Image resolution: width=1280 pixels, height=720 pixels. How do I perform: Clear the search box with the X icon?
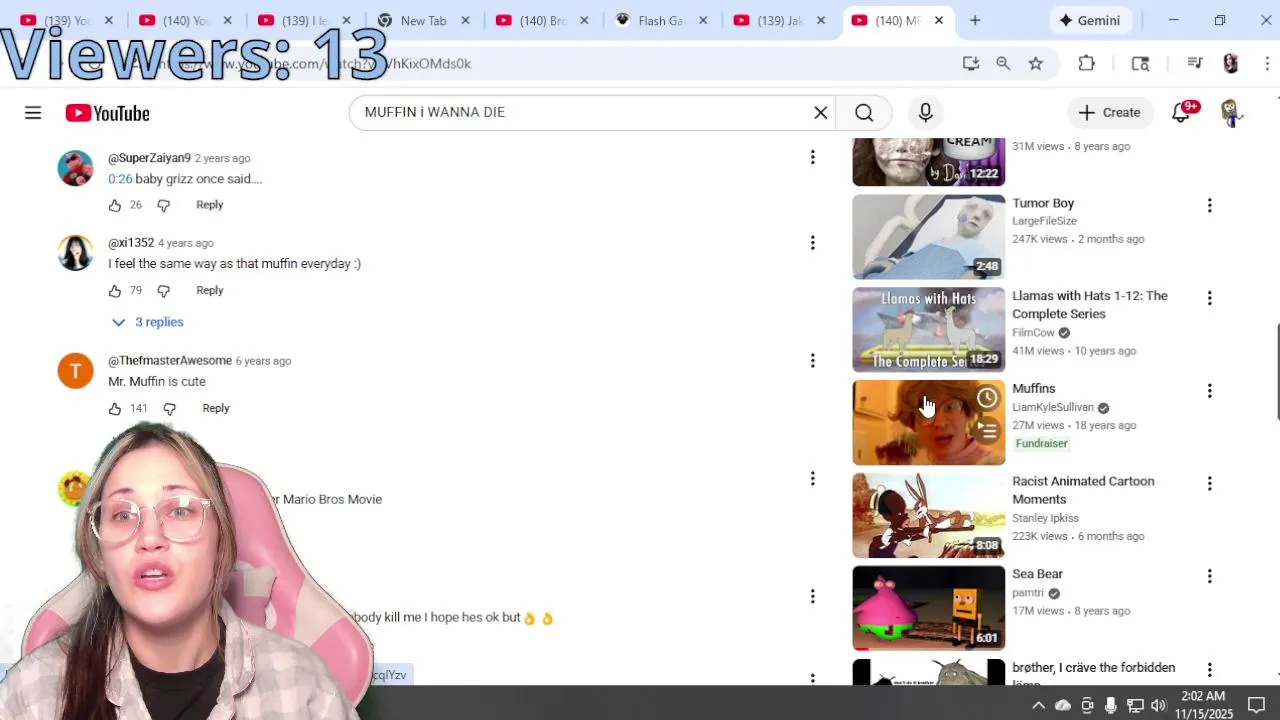pos(820,112)
